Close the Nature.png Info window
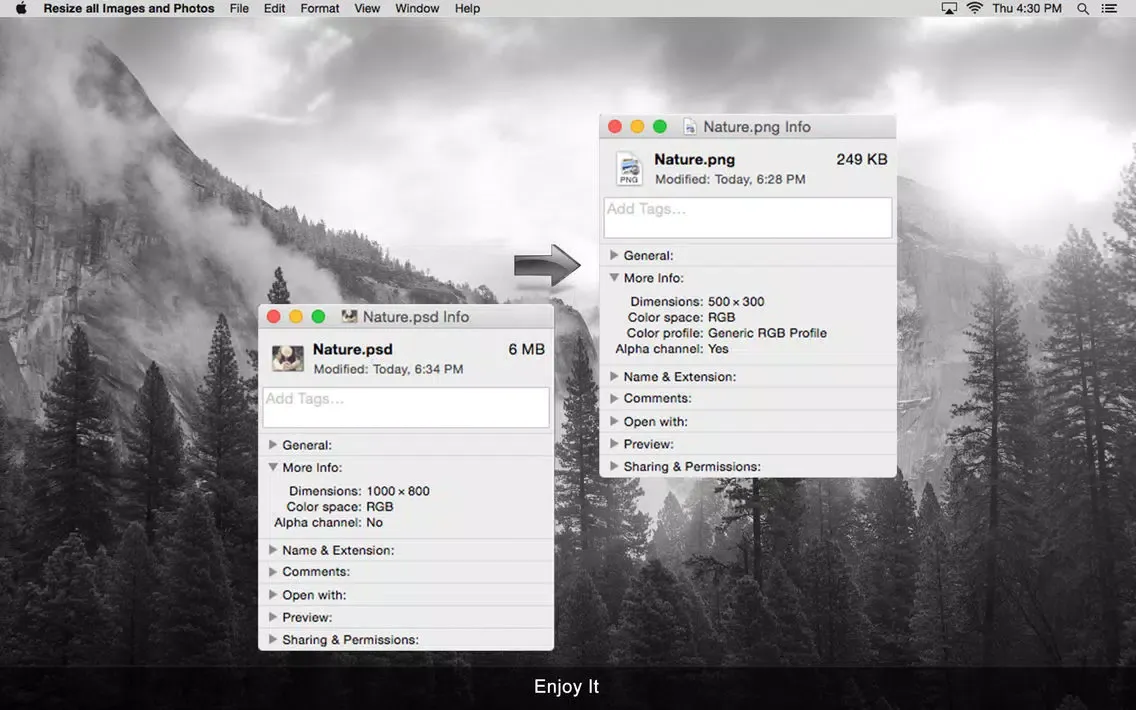Image resolution: width=1136 pixels, height=710 pixels. point(615,127)
